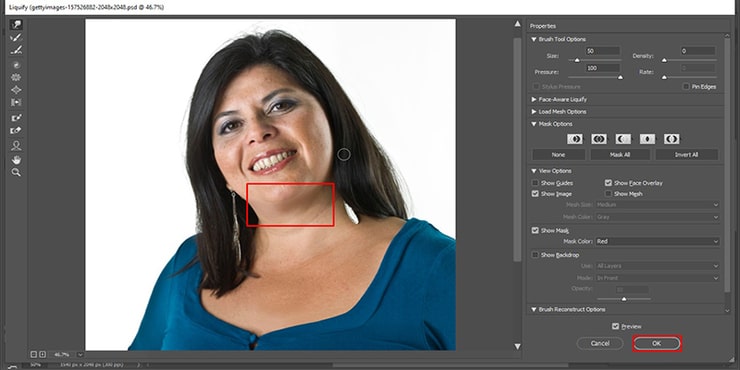Click the Pressure value field
Image resolution: width=740 pixels, height=370 pixels.
tap(603, 68)
